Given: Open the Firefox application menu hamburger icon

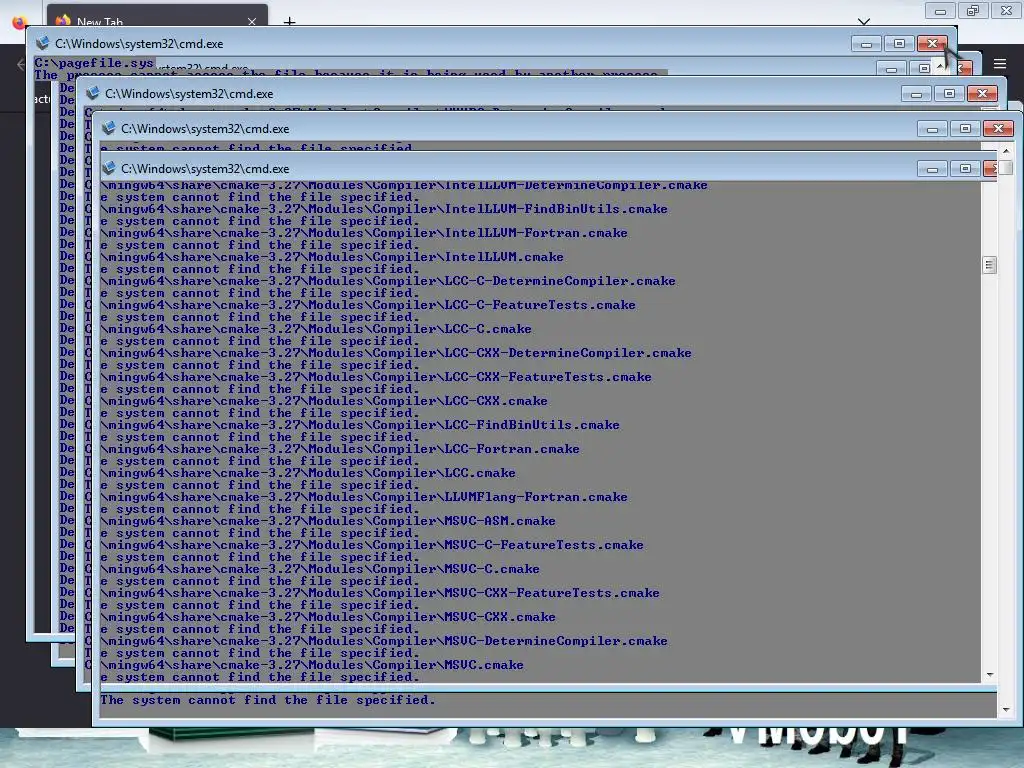Looking at the screenshot, I should (x=999, y=63).
